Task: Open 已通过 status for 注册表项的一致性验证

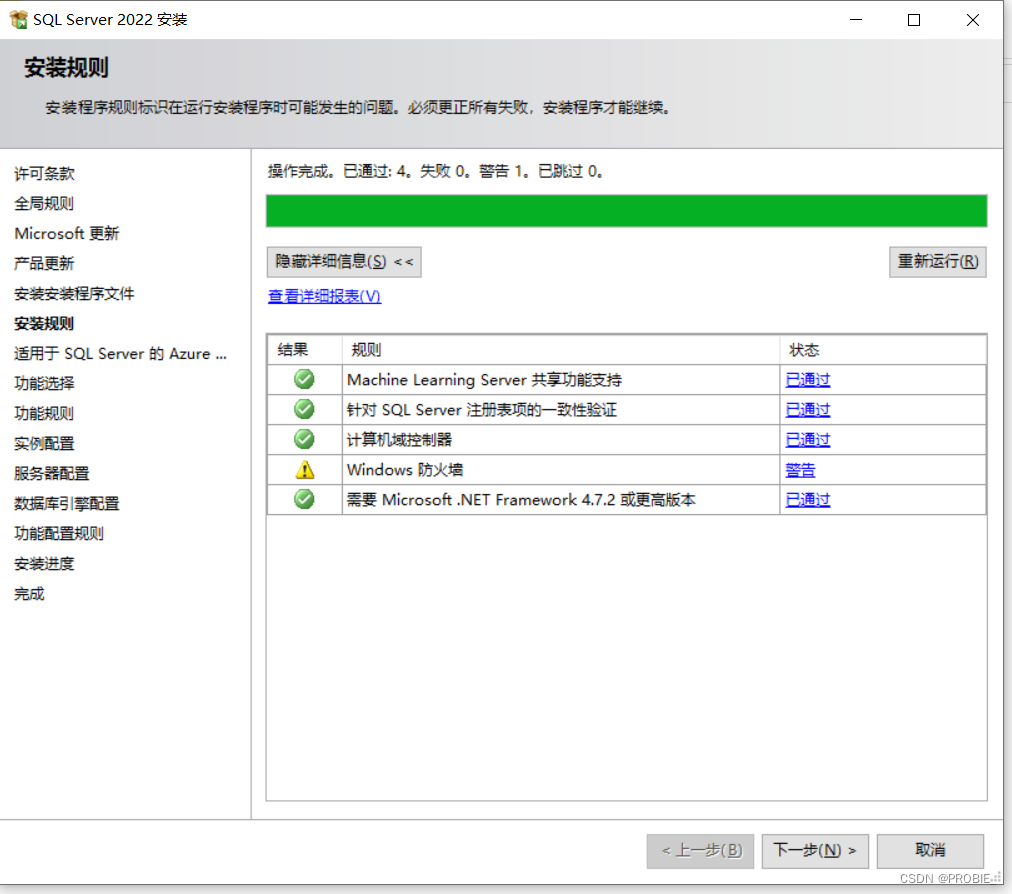Action: 807,410
